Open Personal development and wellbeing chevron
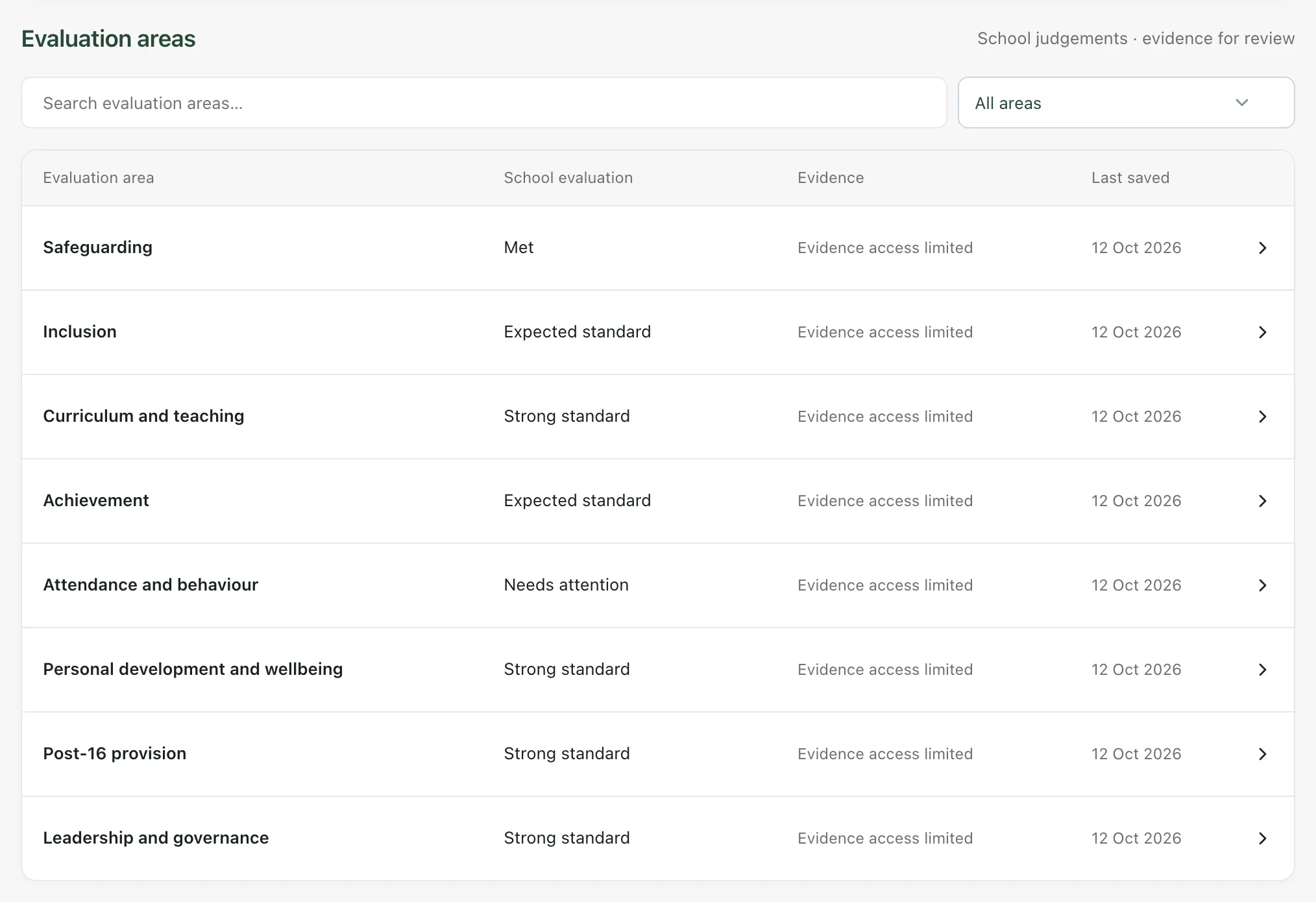The height and width of the screenshot is (902, 1316). point(1262,670)
